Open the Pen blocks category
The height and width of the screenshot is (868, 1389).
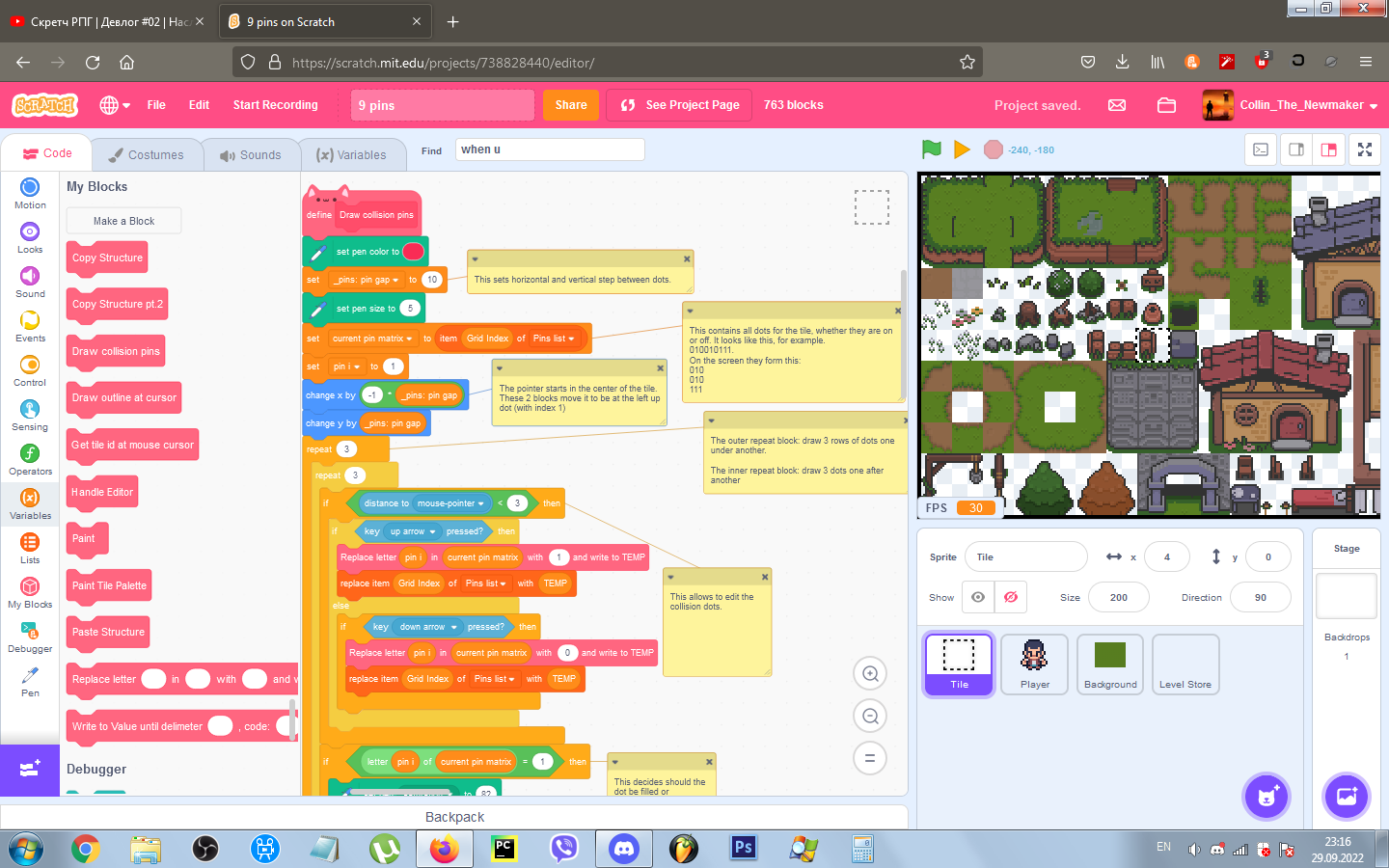30,680
